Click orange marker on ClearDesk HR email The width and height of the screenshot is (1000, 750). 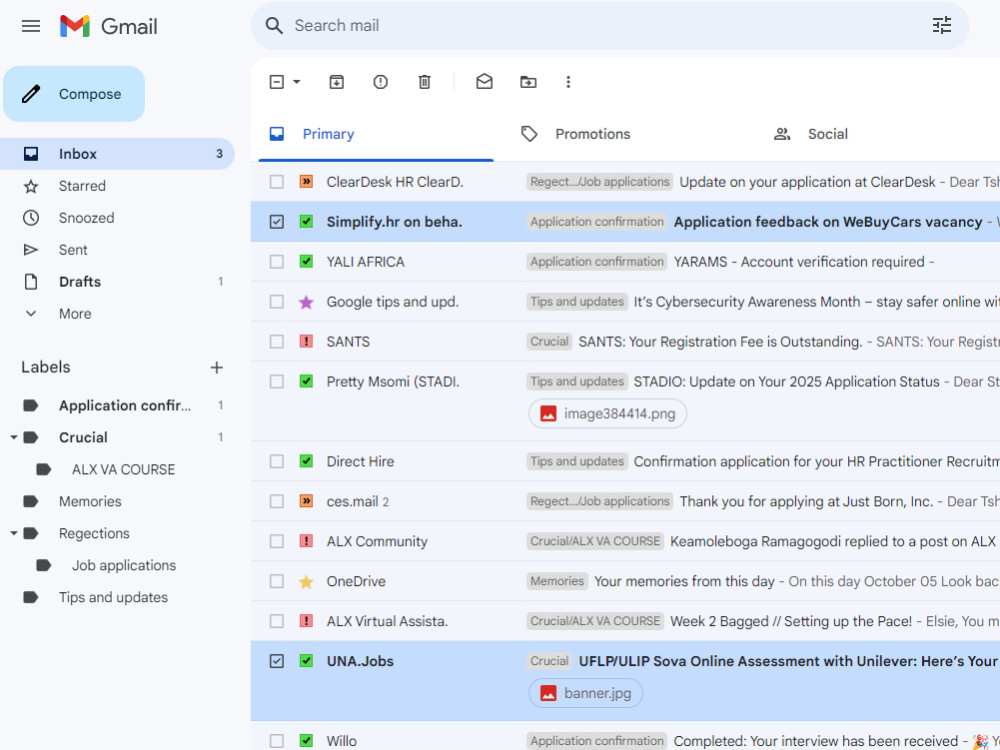[x=306, y=182]
